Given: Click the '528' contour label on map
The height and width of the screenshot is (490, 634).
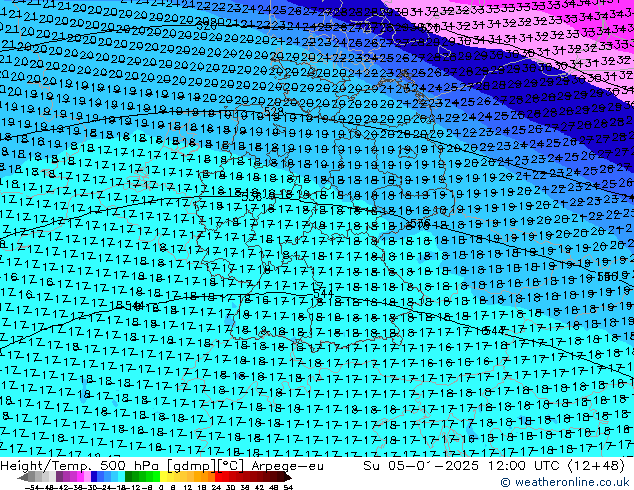Looking at the screenshot, I should (274, 111).
